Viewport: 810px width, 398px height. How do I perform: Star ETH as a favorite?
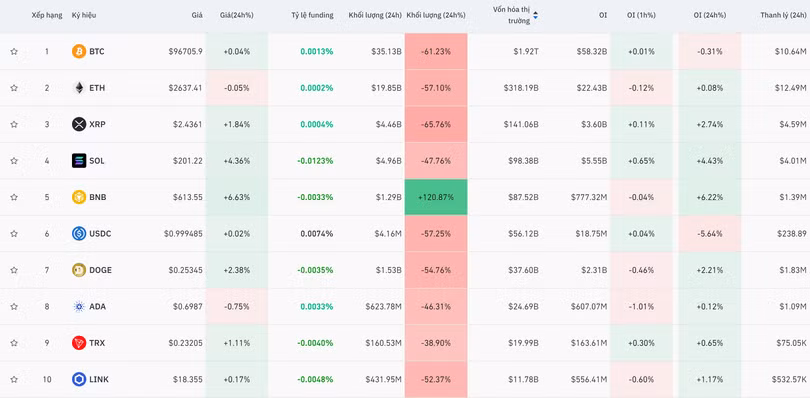coord(14,88)
